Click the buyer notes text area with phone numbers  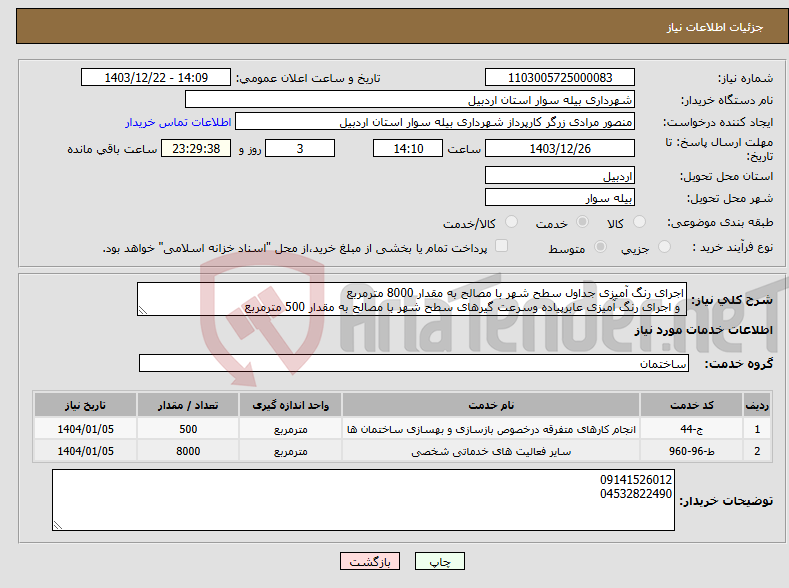pos(363,500)
